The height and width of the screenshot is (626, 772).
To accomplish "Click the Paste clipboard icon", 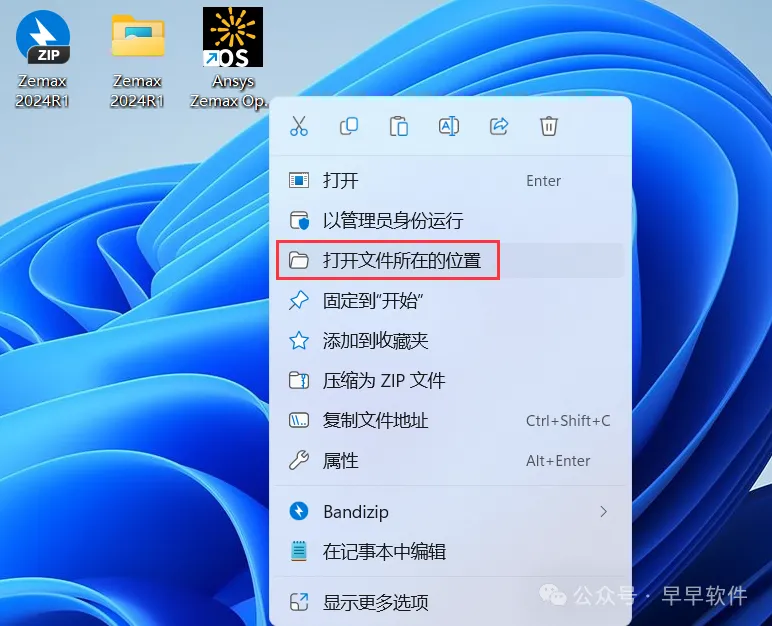I will tap(399, 126).
